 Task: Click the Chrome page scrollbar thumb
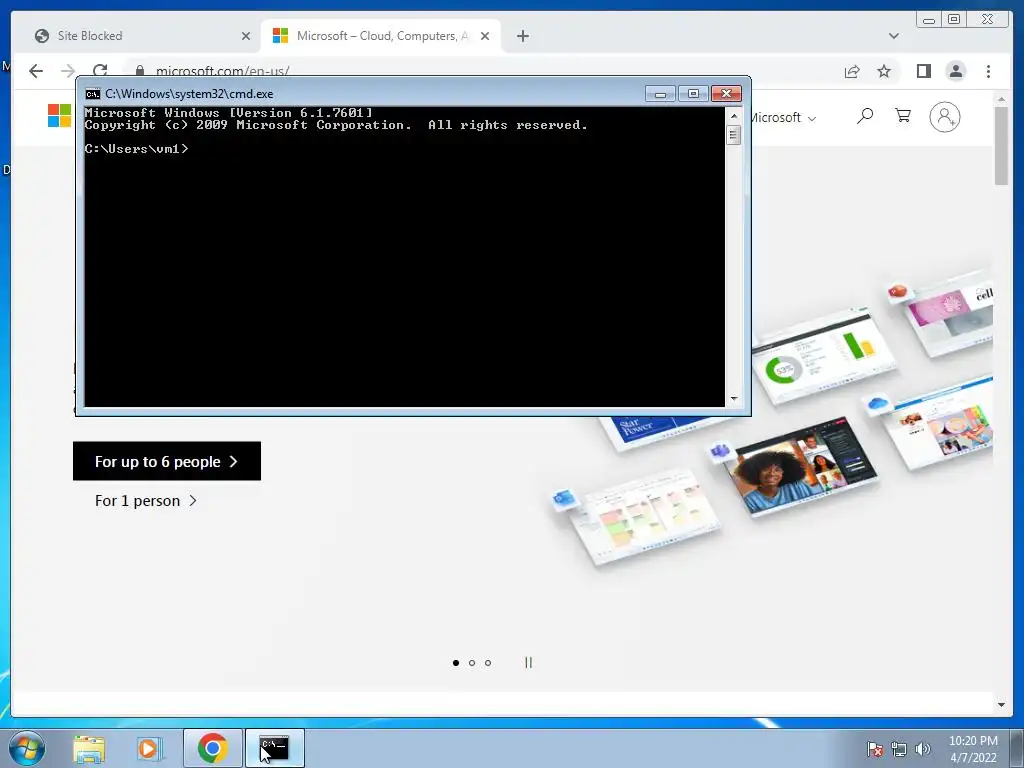point(1001,146)
